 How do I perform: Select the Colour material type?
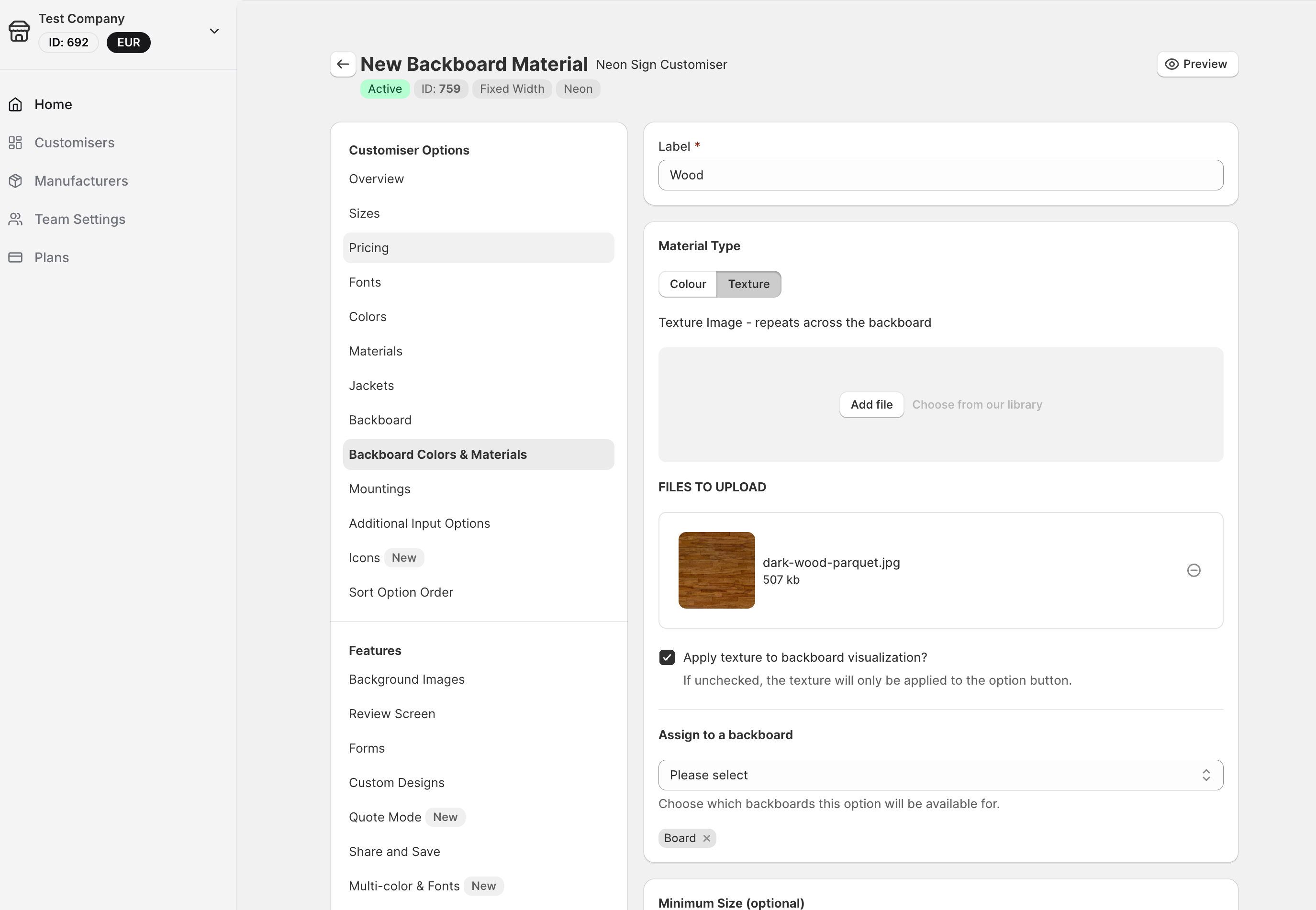[x=687, y=284]
